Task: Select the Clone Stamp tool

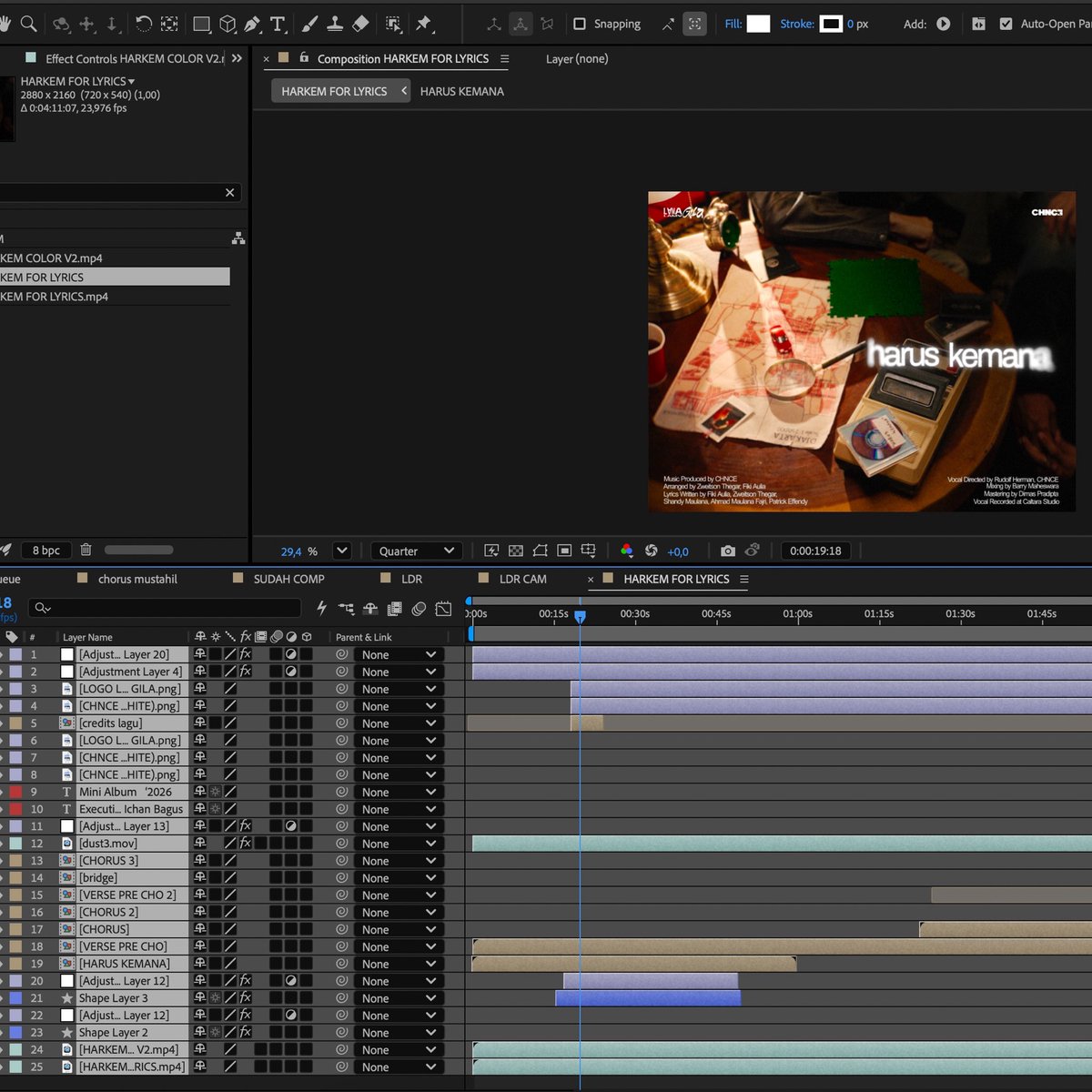Action: pos(335,24)
